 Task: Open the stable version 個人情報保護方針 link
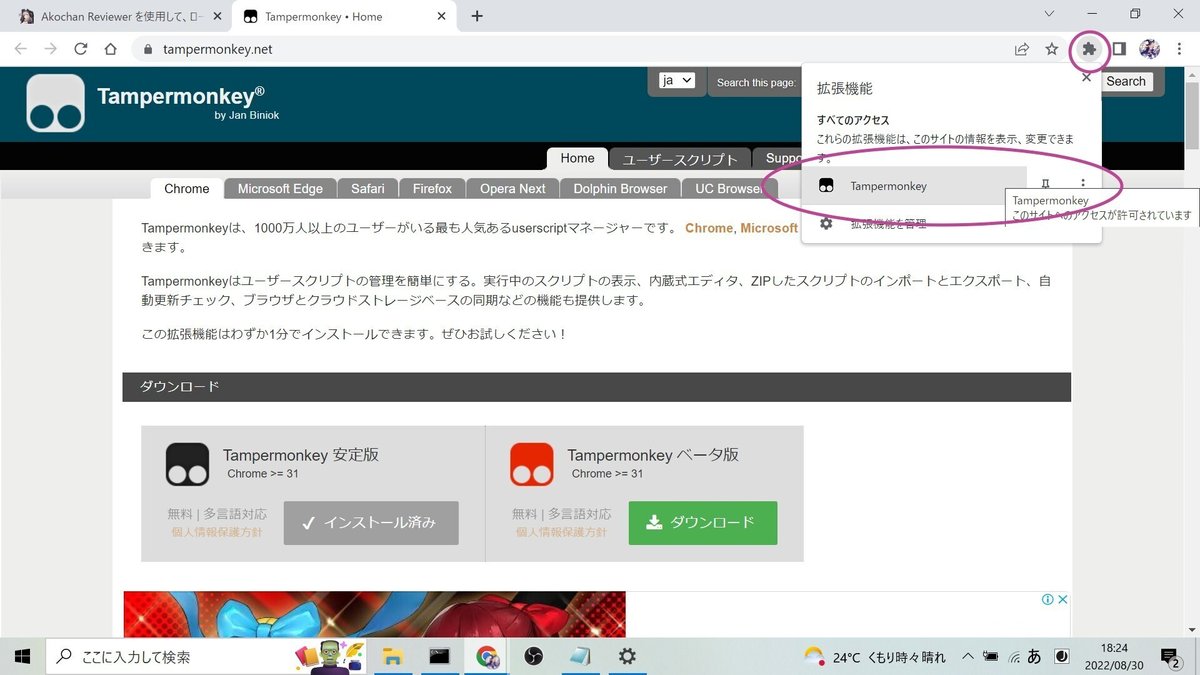217,532
